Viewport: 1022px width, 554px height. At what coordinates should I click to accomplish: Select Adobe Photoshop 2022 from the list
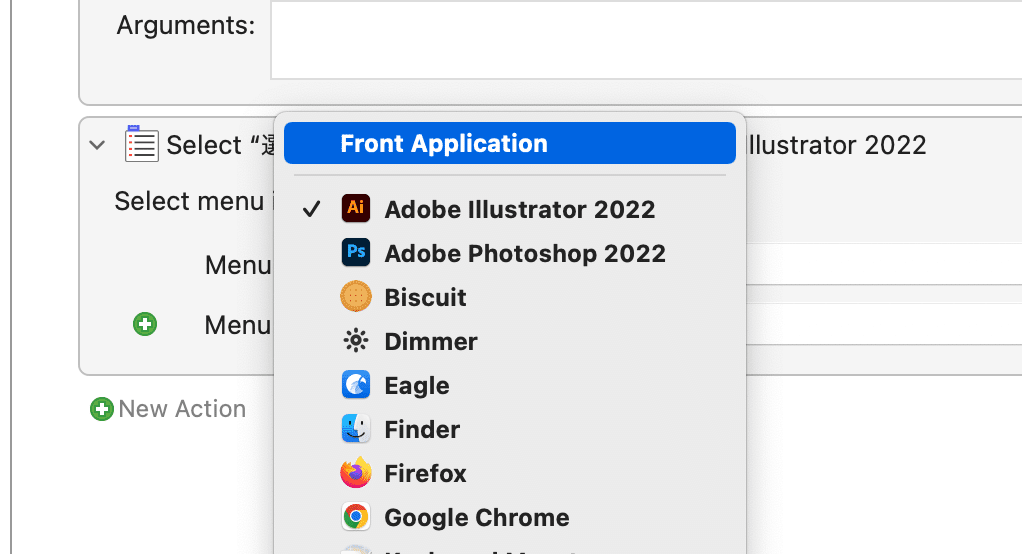point(510,254)
